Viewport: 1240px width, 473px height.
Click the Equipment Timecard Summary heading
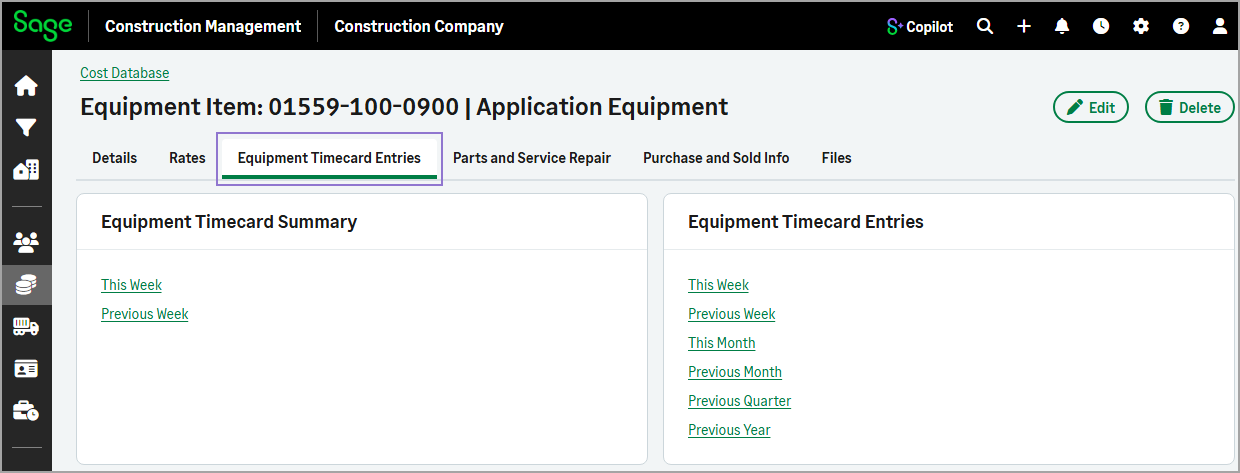point(229,222)
